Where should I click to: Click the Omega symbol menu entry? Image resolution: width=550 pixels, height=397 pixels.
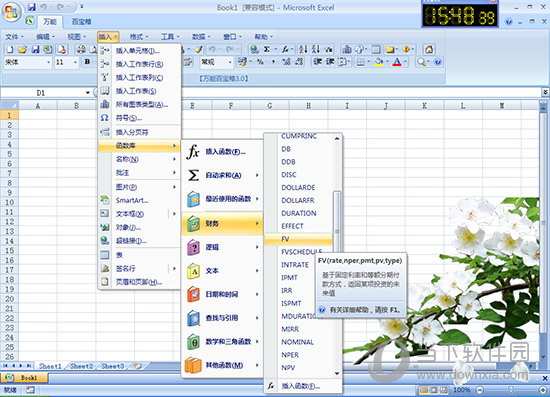click(105, 118)
